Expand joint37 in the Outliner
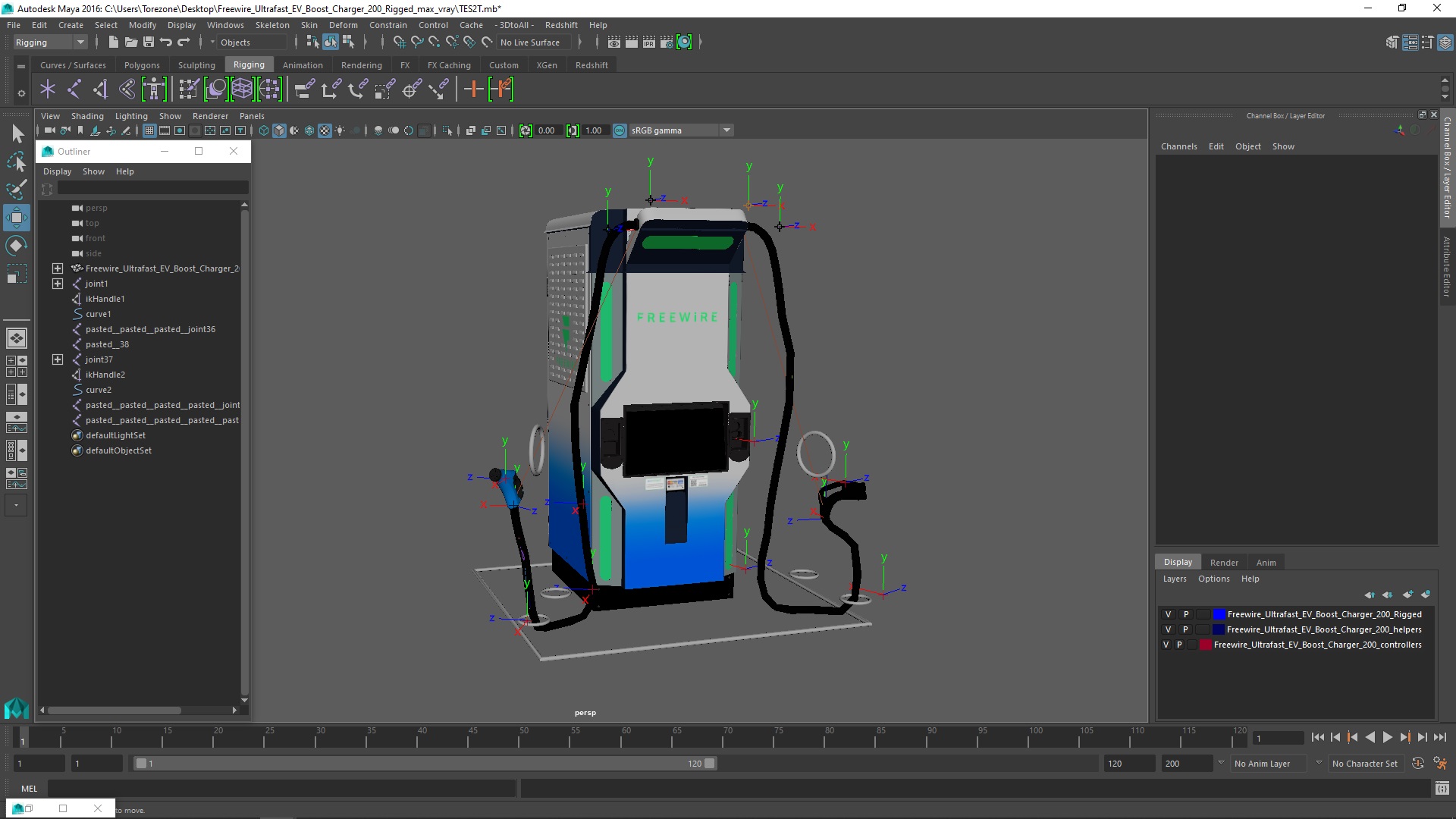Screen dimensions: 1456x819 [58, 359]
